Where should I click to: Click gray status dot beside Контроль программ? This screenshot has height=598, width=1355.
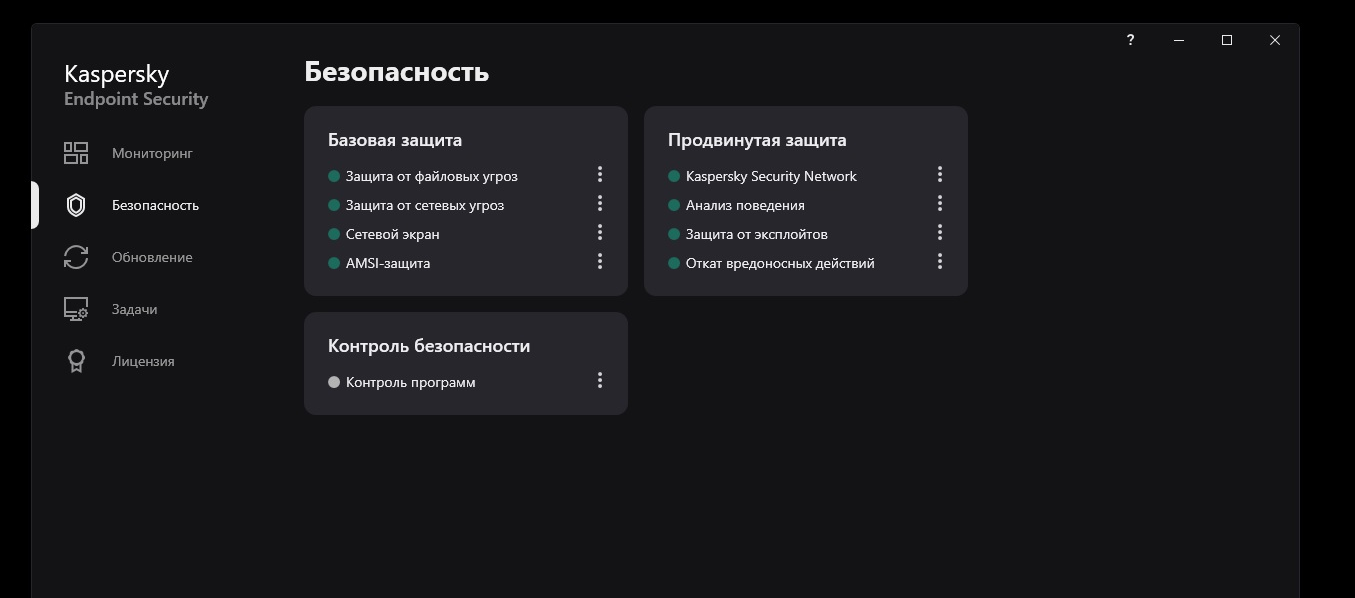pos(334,382)
